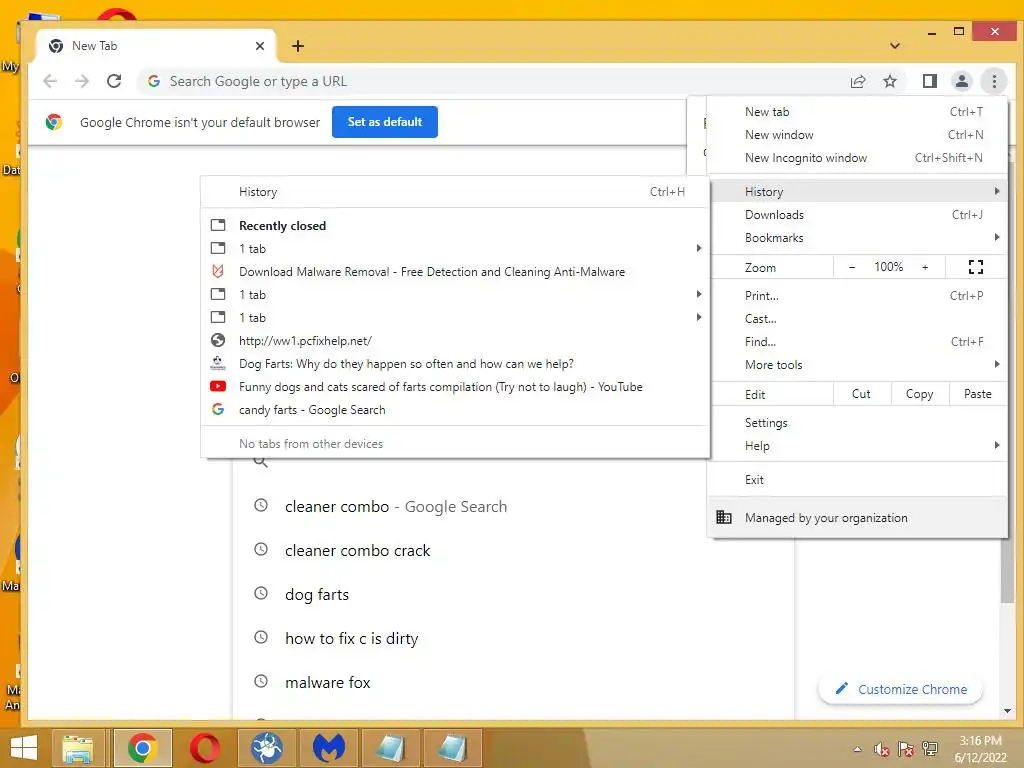The height and width of the screenshot is (768, 1024).
Task: Choose Cast... from the menu
Action: pos(857,318)
